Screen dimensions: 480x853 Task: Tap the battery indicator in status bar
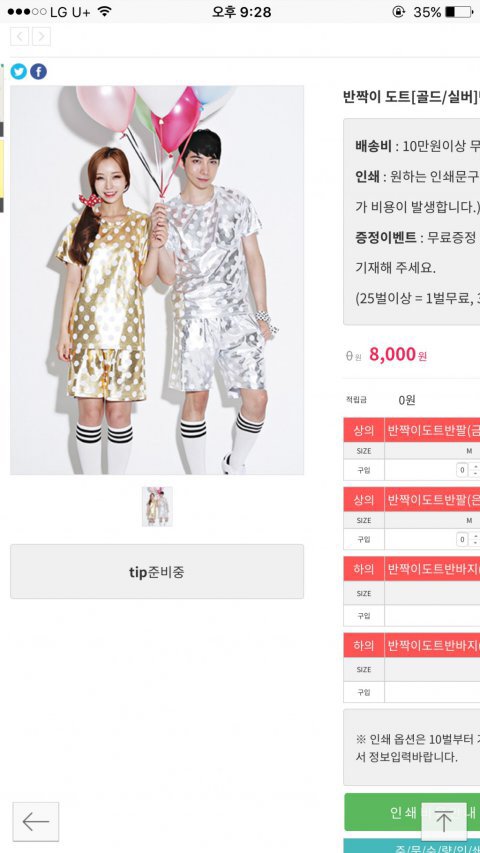coord(459,11)
